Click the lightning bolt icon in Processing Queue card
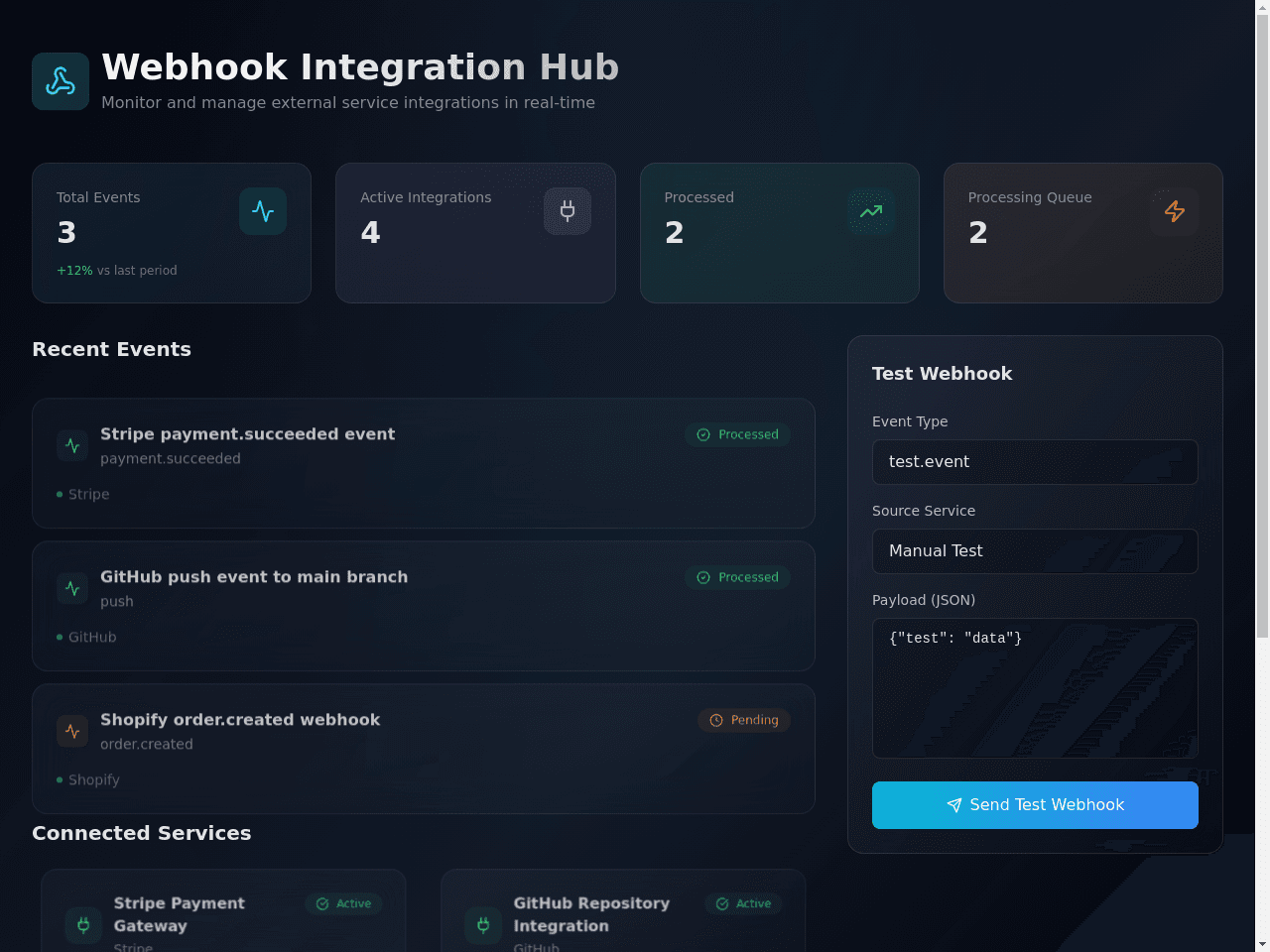The image size is (1270, 952). (x=1175, y=211)
